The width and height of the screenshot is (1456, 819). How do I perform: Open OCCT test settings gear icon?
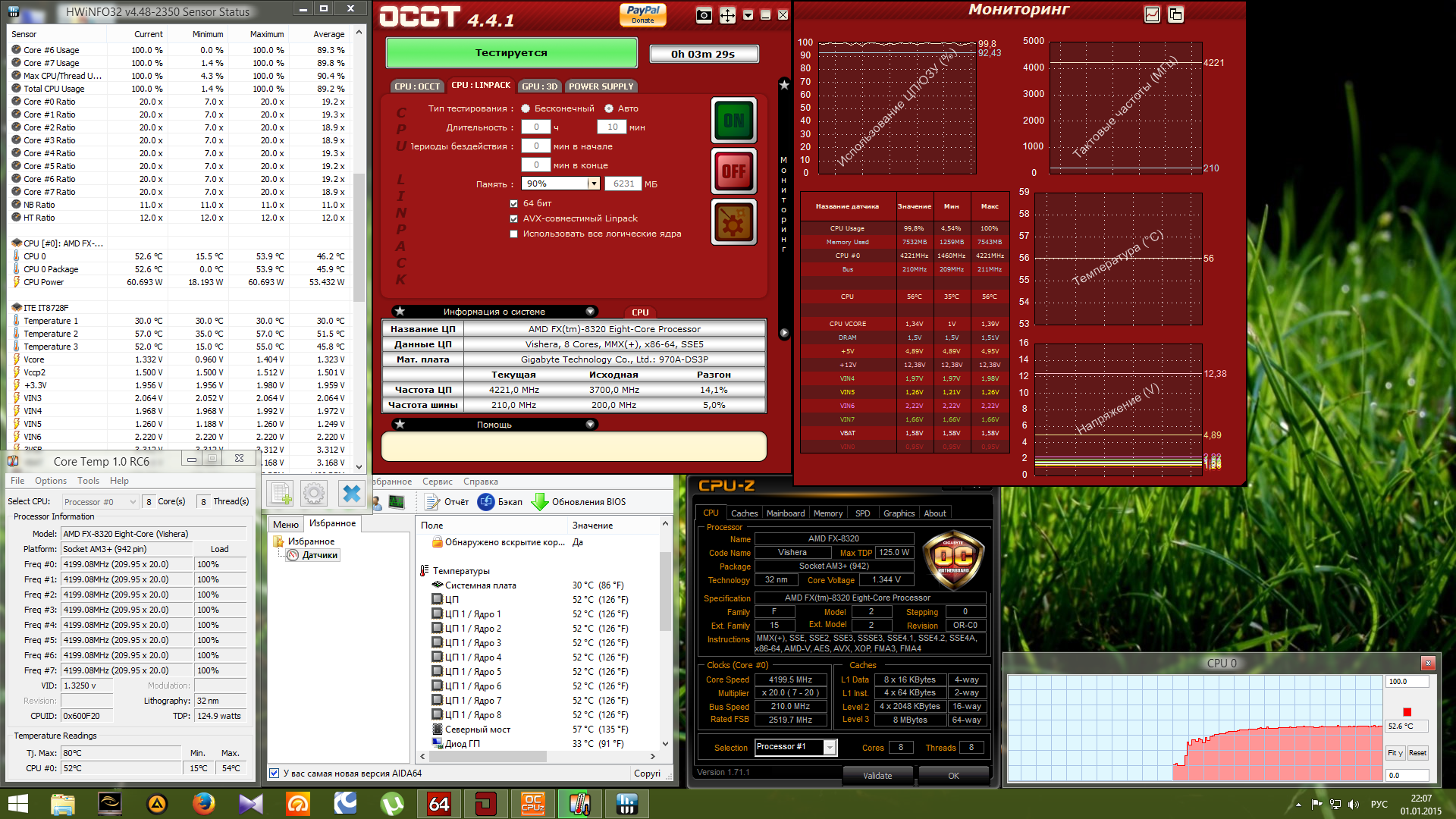(x=733, y=222)
